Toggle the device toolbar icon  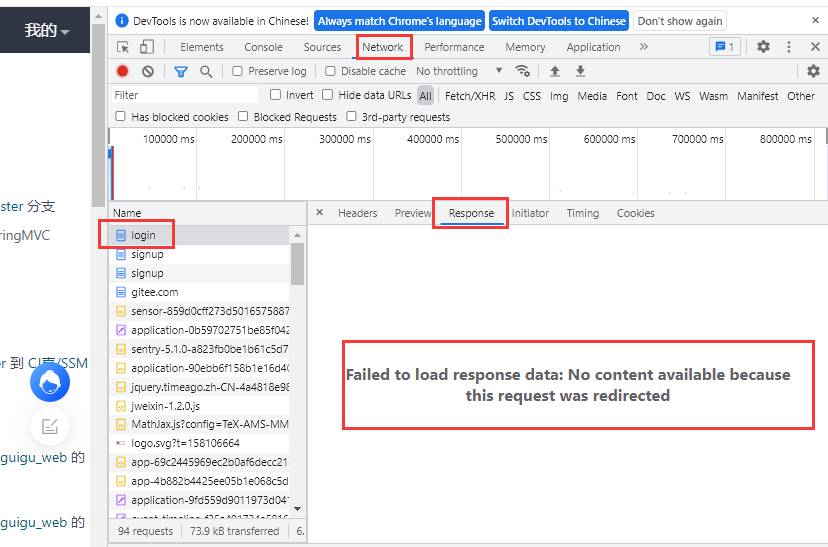click(147, 47)
